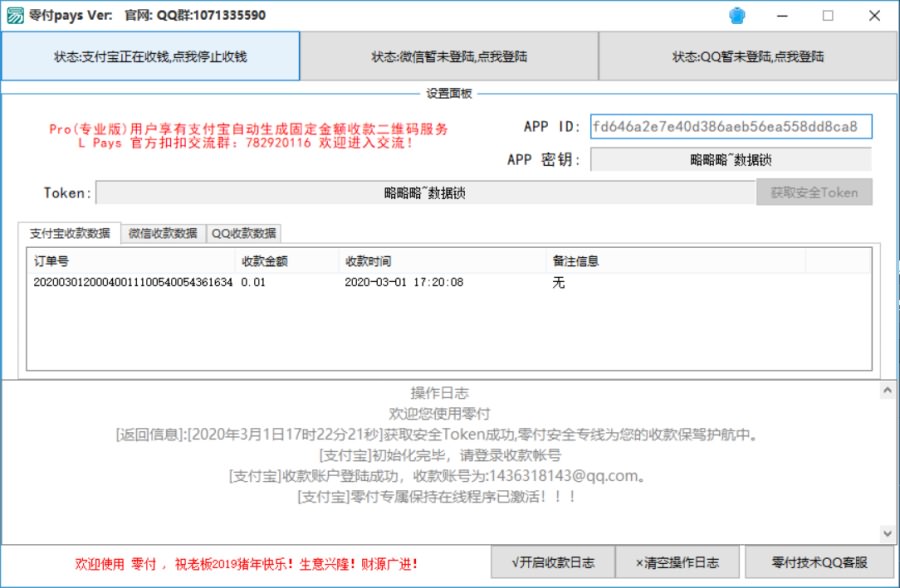Viewport: 900px width, 588px height.
Task: Click log line 欢迎您使用零付
Action: pos(440,413)
